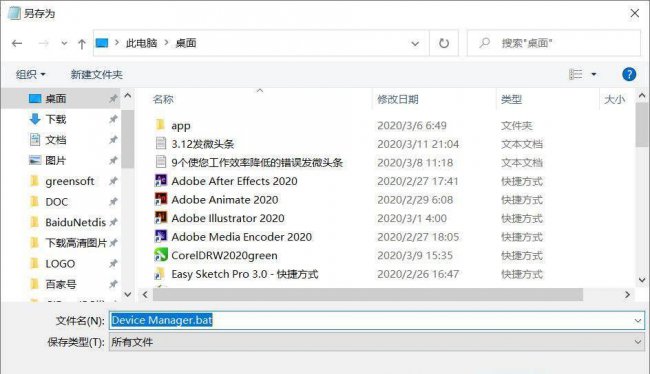The width and height of the screenshot is (650, 374).
Task: Click 桌面 in the address path
Action: pos(186,43)
